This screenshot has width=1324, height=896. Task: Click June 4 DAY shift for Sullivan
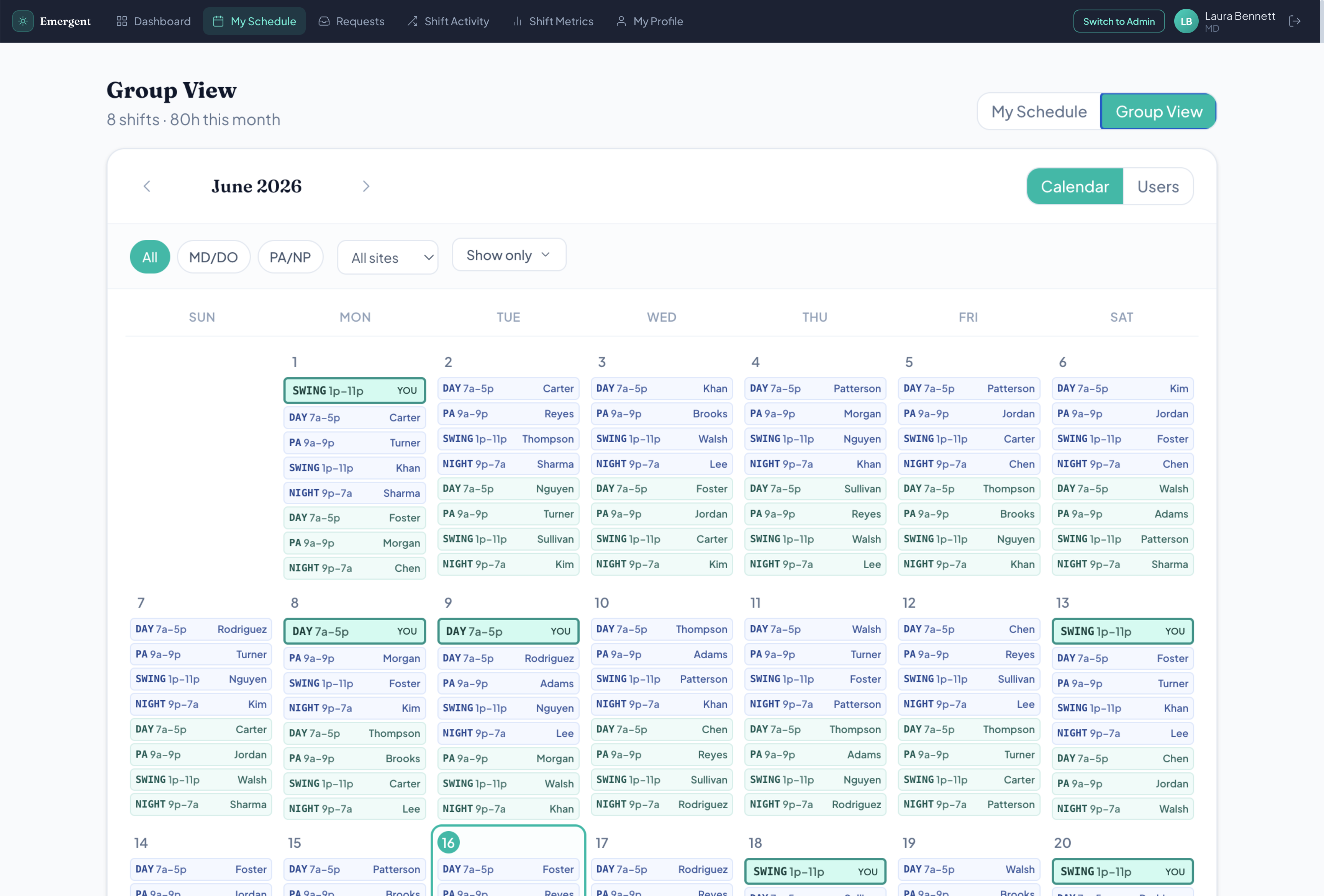815,489
